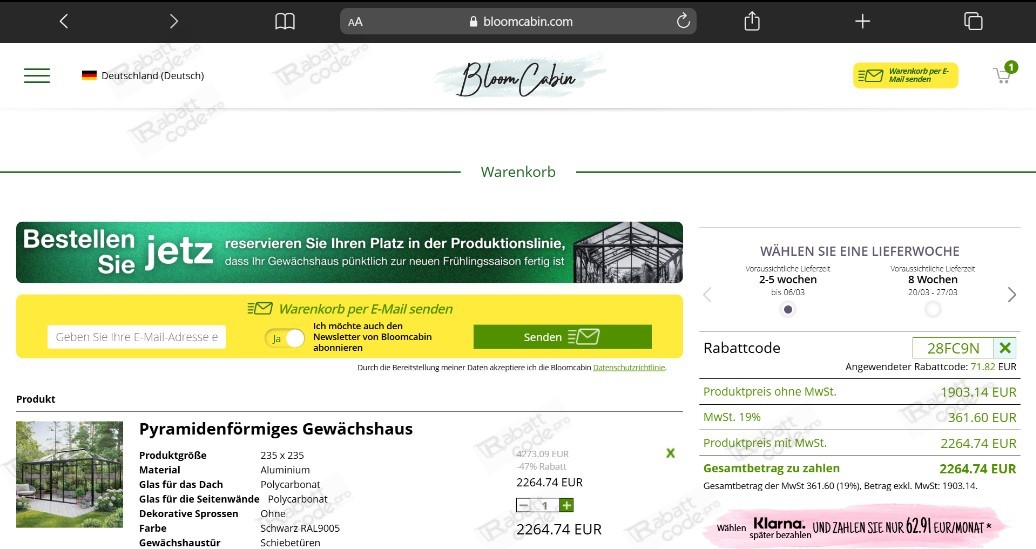Show previous delivery week with left arrow
This screenshot has height=549, width=1036.
click(x=708, y=295)
